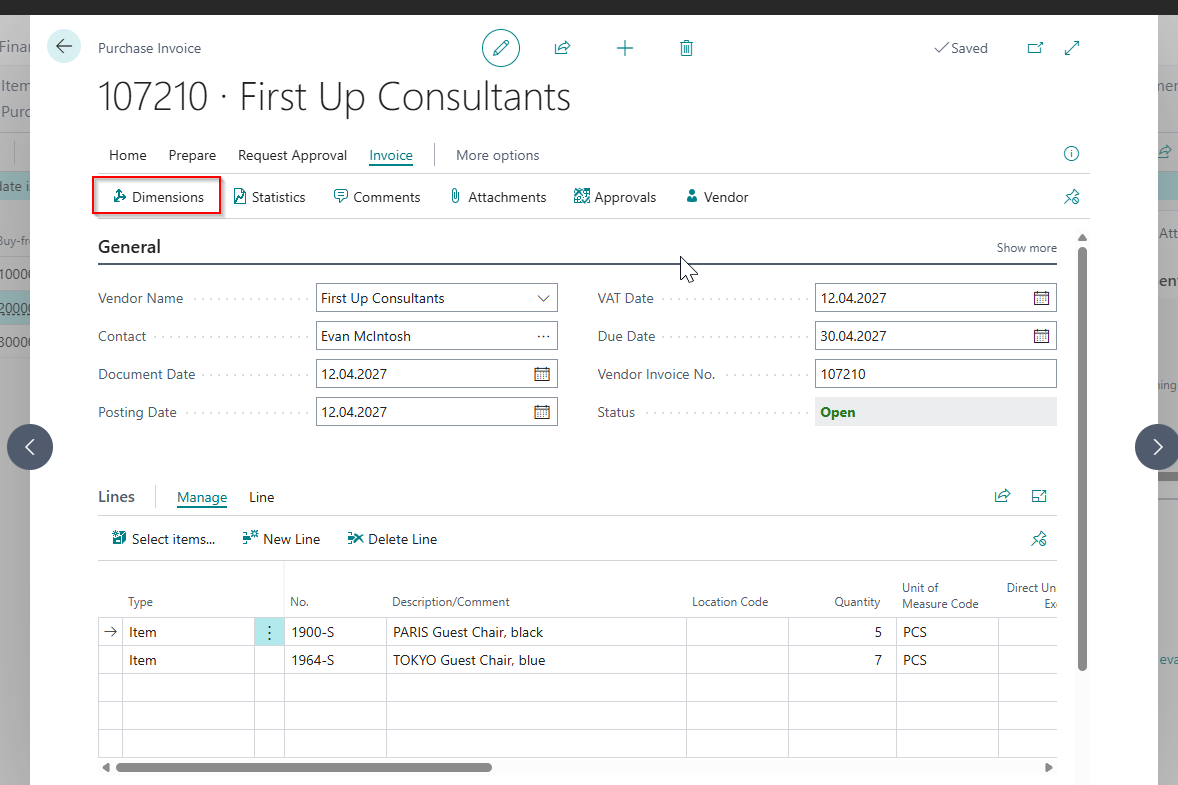Select the Invoice tab

coord(391,155)
